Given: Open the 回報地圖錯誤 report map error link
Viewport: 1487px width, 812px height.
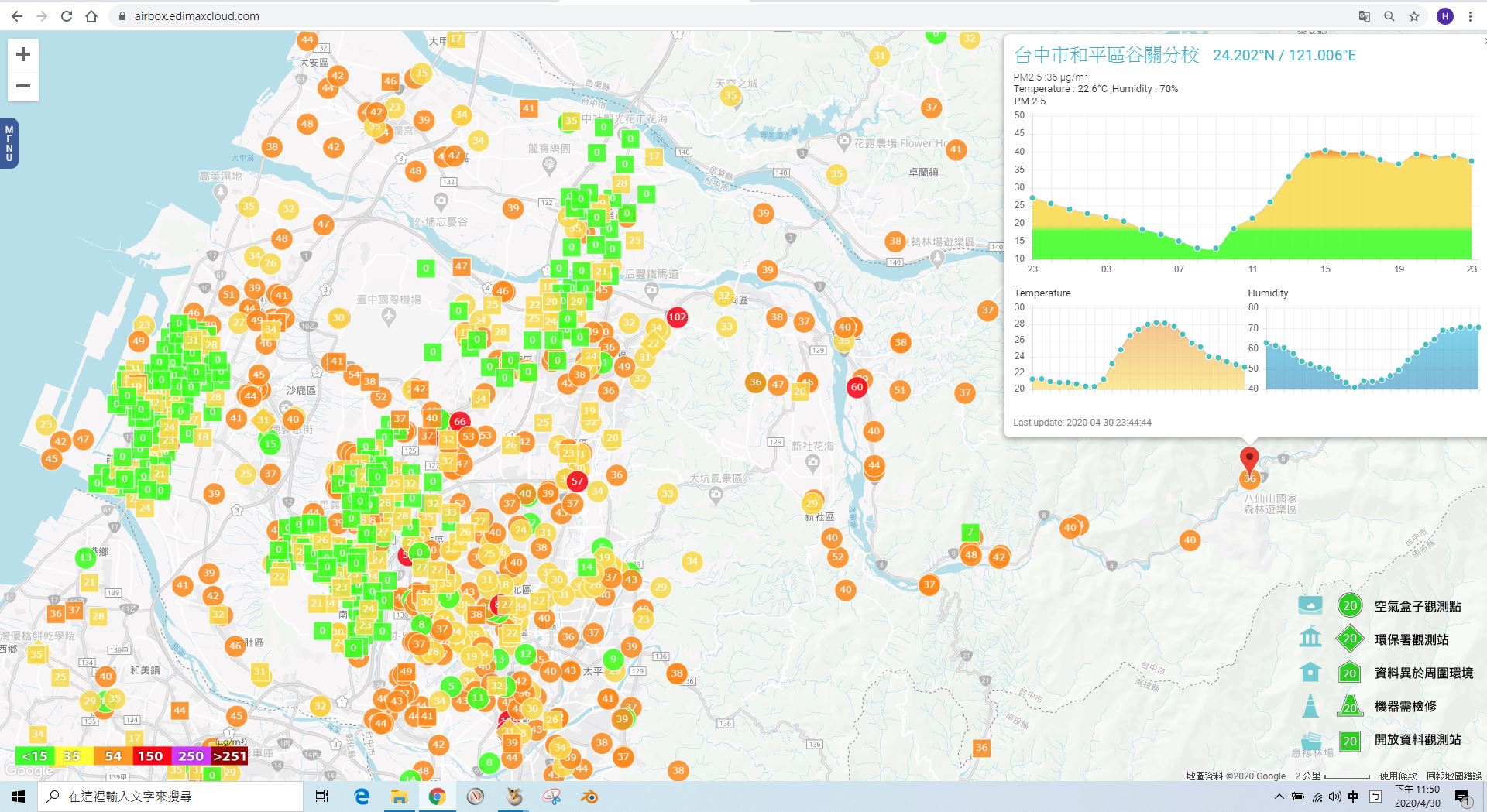Looking at the screenshot, I should point(1454,776).
